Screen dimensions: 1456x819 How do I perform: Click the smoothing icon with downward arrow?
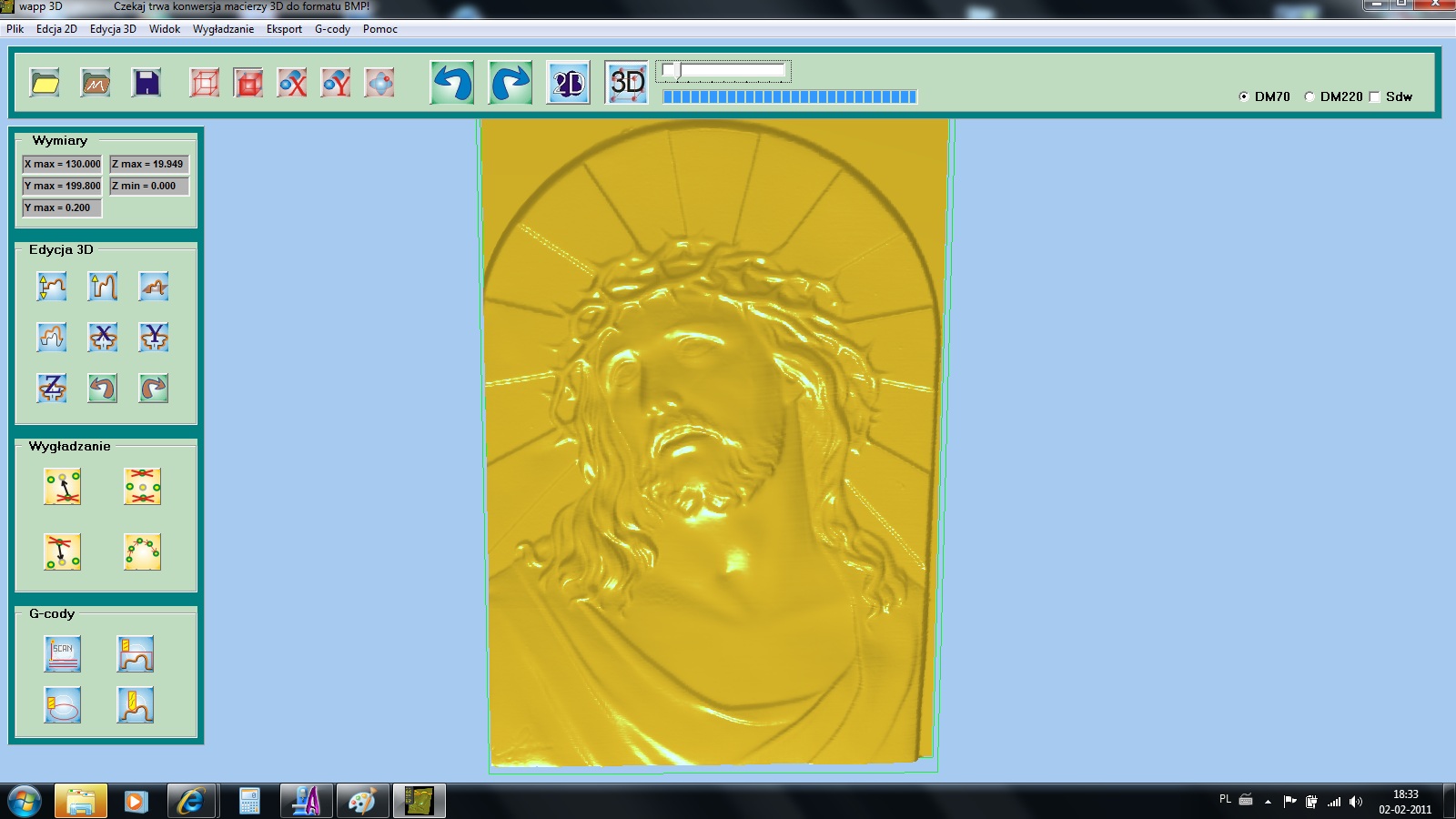tap(63, 552)
